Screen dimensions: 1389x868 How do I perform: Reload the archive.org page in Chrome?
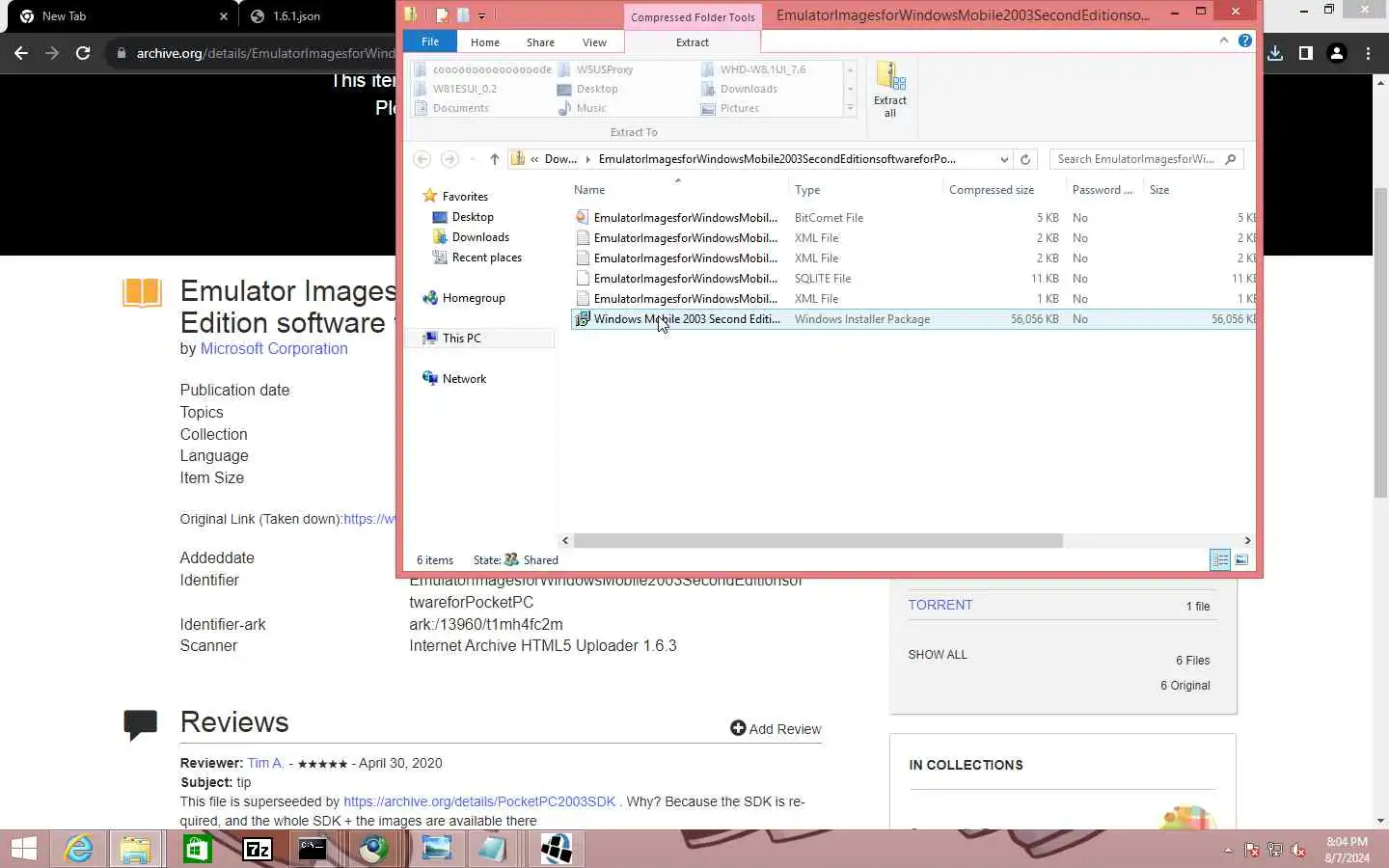[x=83, y=53]
